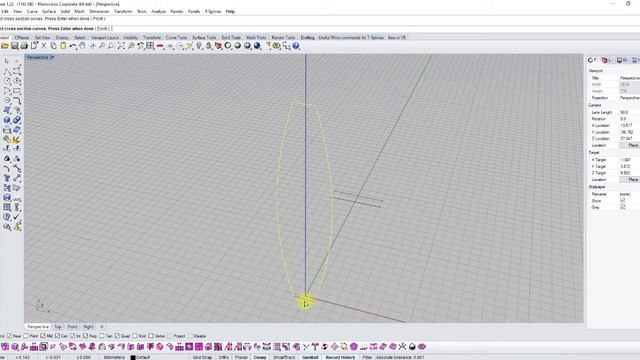640x360 pixels.
Task: Click the Zoom Extents icon
Action: tap(121, 46)
